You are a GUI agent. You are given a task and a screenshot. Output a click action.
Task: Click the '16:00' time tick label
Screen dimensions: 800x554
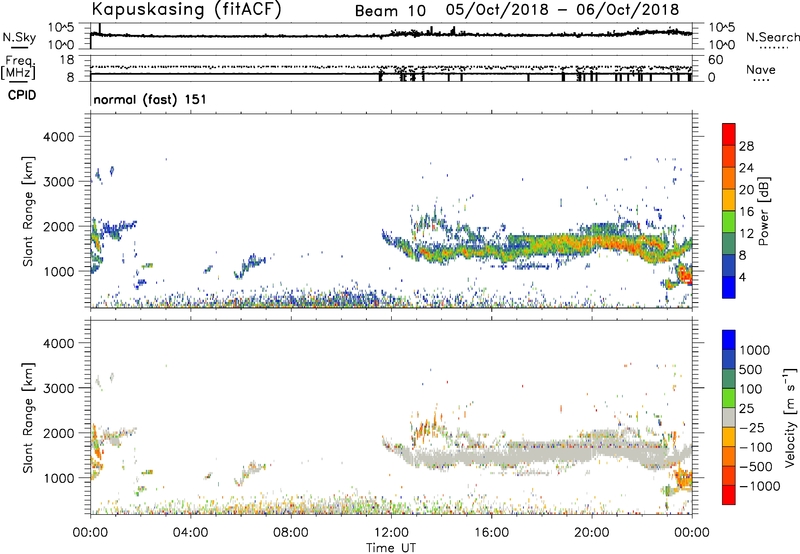(x=491, y=533)
